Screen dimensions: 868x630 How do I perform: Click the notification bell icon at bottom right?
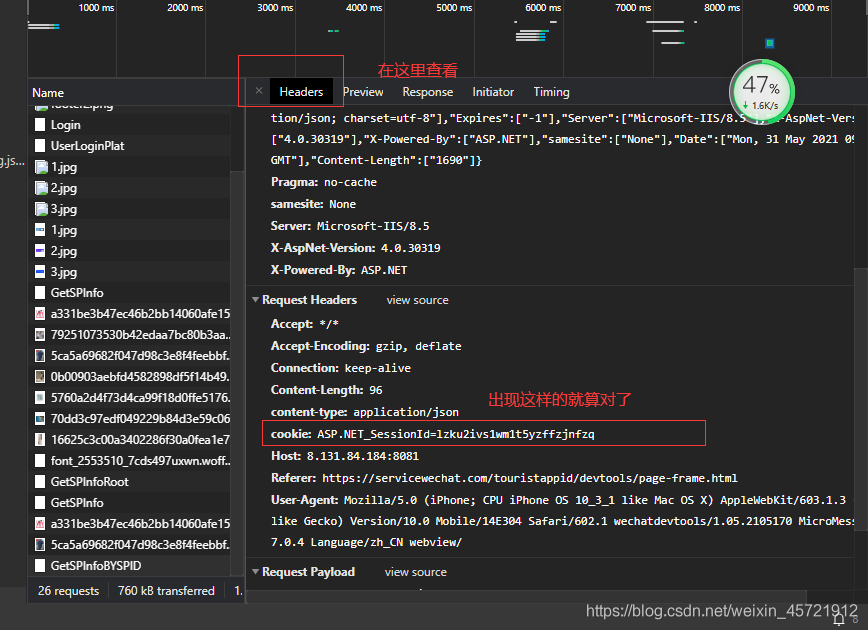(x=839, y=618)
